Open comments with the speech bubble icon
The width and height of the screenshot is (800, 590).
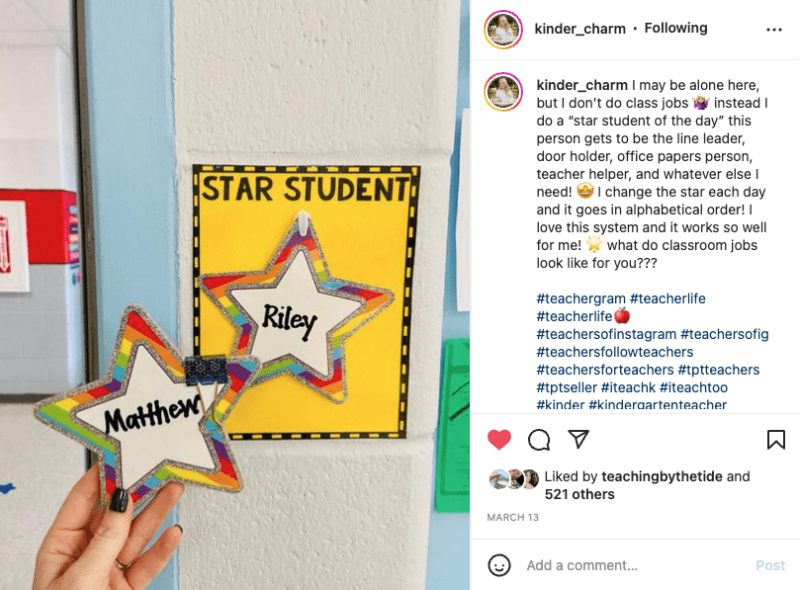(539, 439)
